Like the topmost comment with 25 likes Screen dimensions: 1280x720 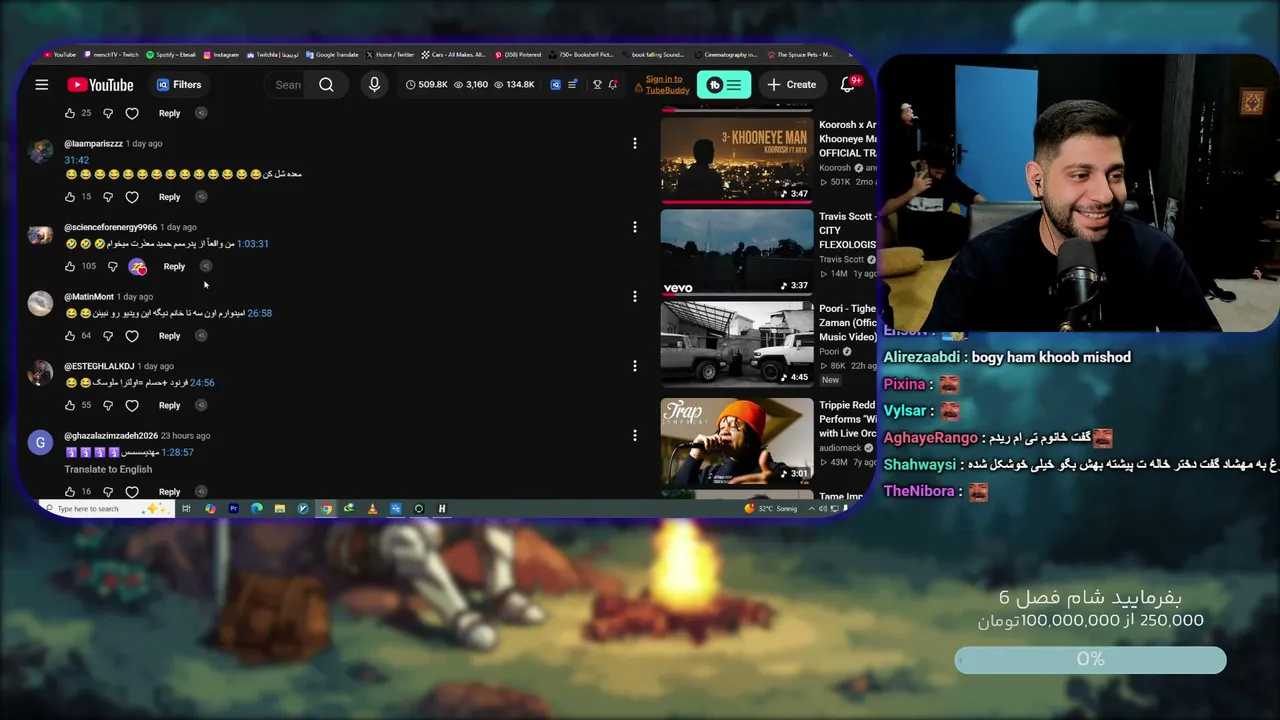[x=70, y=114]
